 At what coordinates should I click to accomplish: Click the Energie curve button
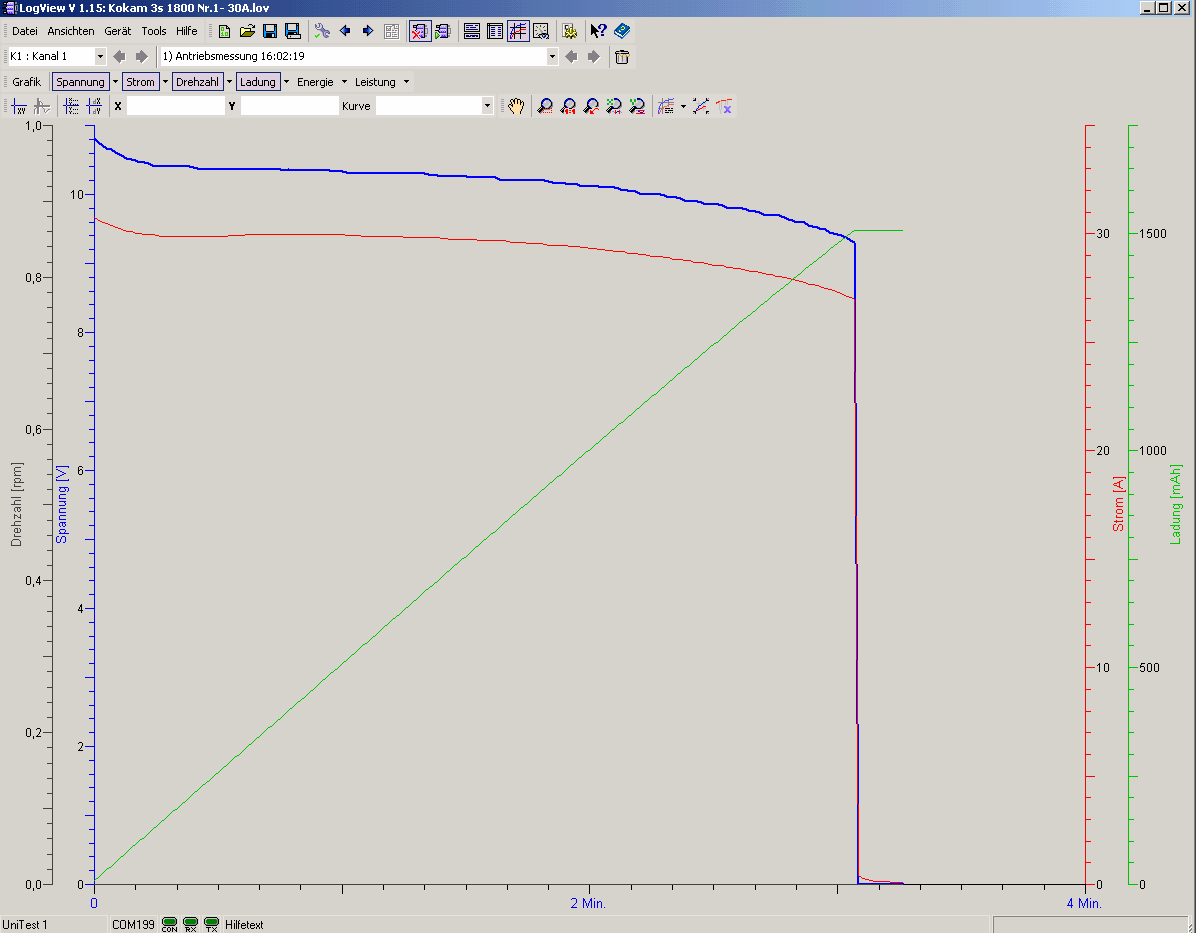point(315,82)
